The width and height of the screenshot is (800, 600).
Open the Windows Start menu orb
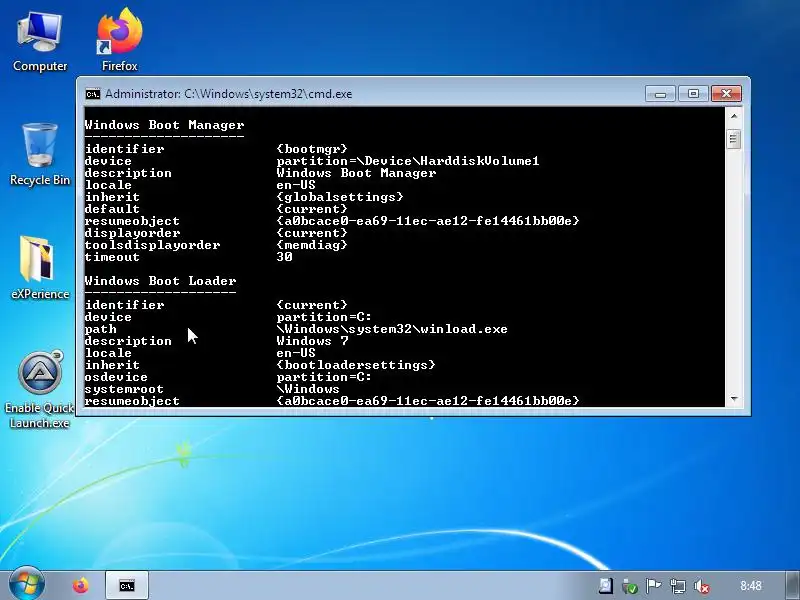(x=27, y=584)
